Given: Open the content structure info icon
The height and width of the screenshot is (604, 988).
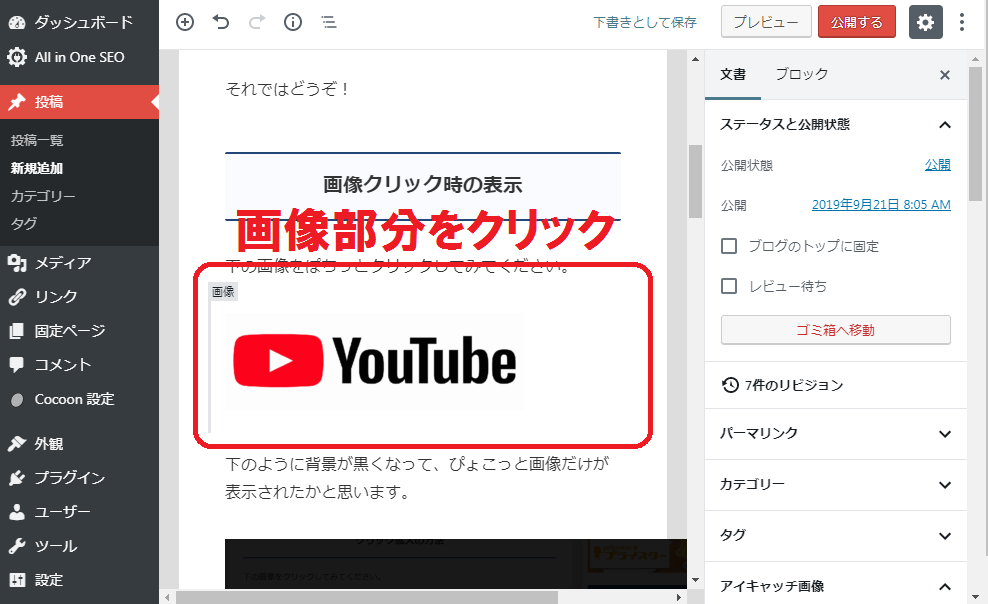Looking at the screenshot, I should [x=293, y=23].
